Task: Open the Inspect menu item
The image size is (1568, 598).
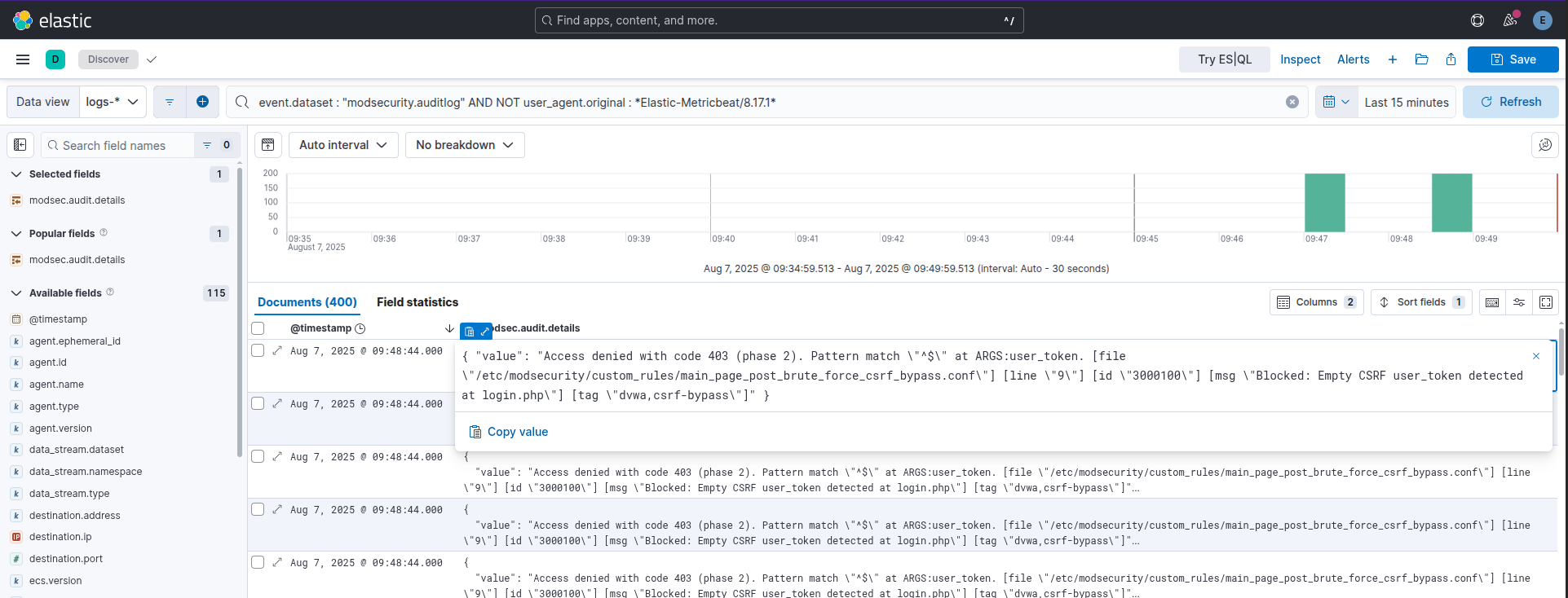Action: [x=1300, y=59]
